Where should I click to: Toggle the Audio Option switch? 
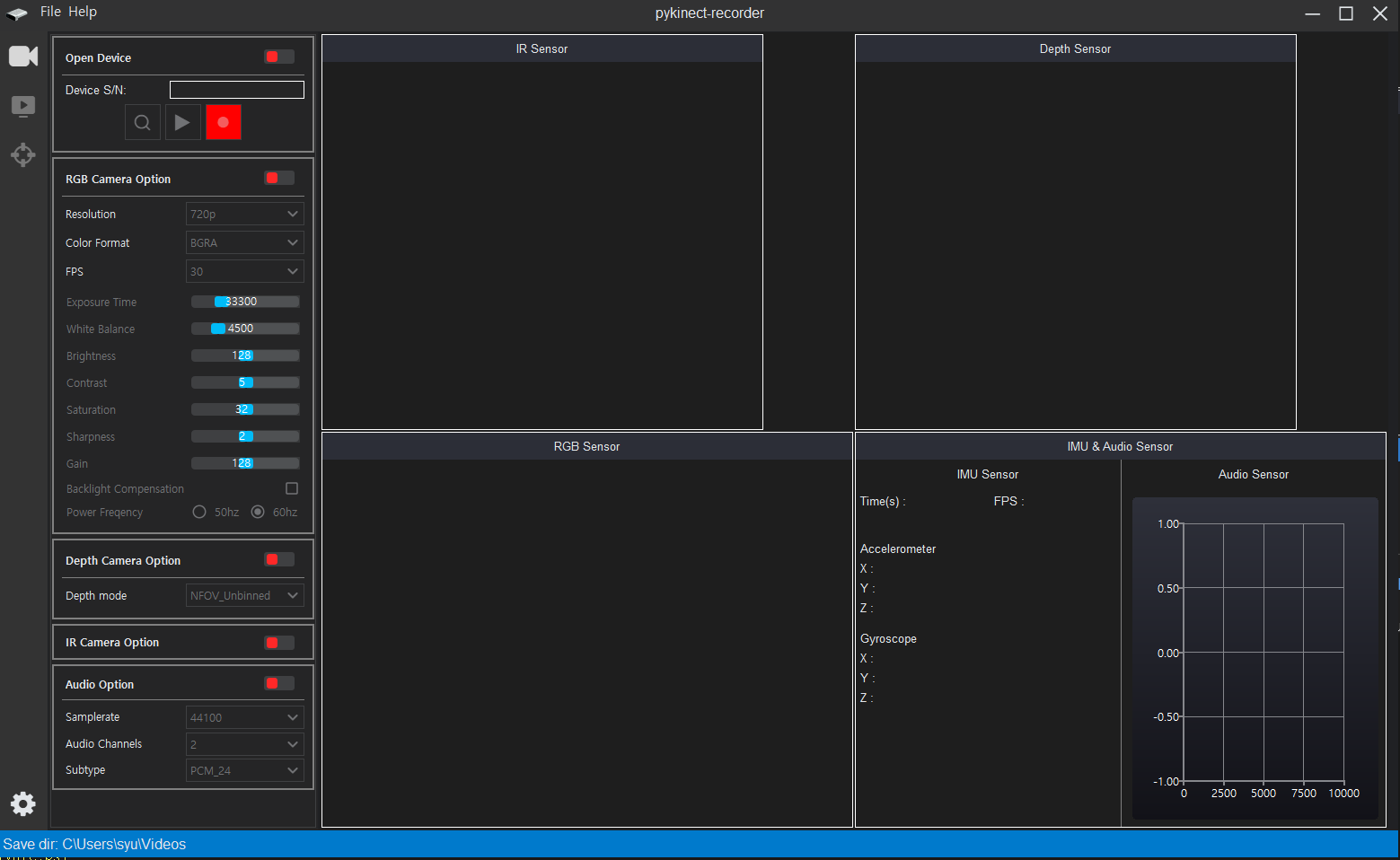tap(278, 684)
